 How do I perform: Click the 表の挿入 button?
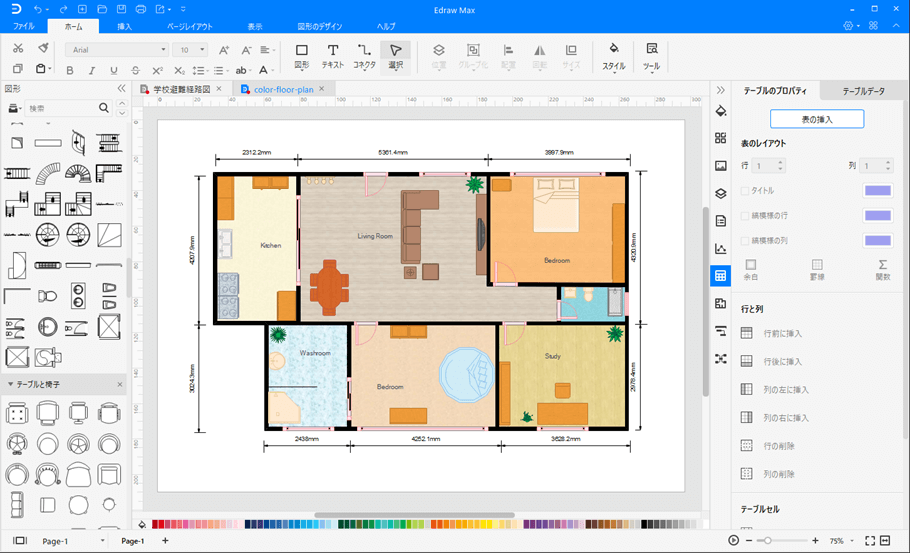pyautogui.click(x=817, y=119)
